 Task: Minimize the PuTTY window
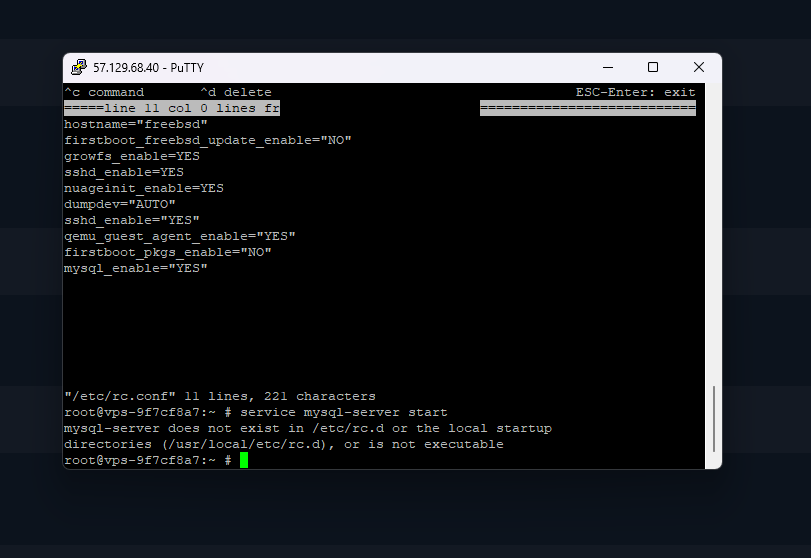point(608,68)
